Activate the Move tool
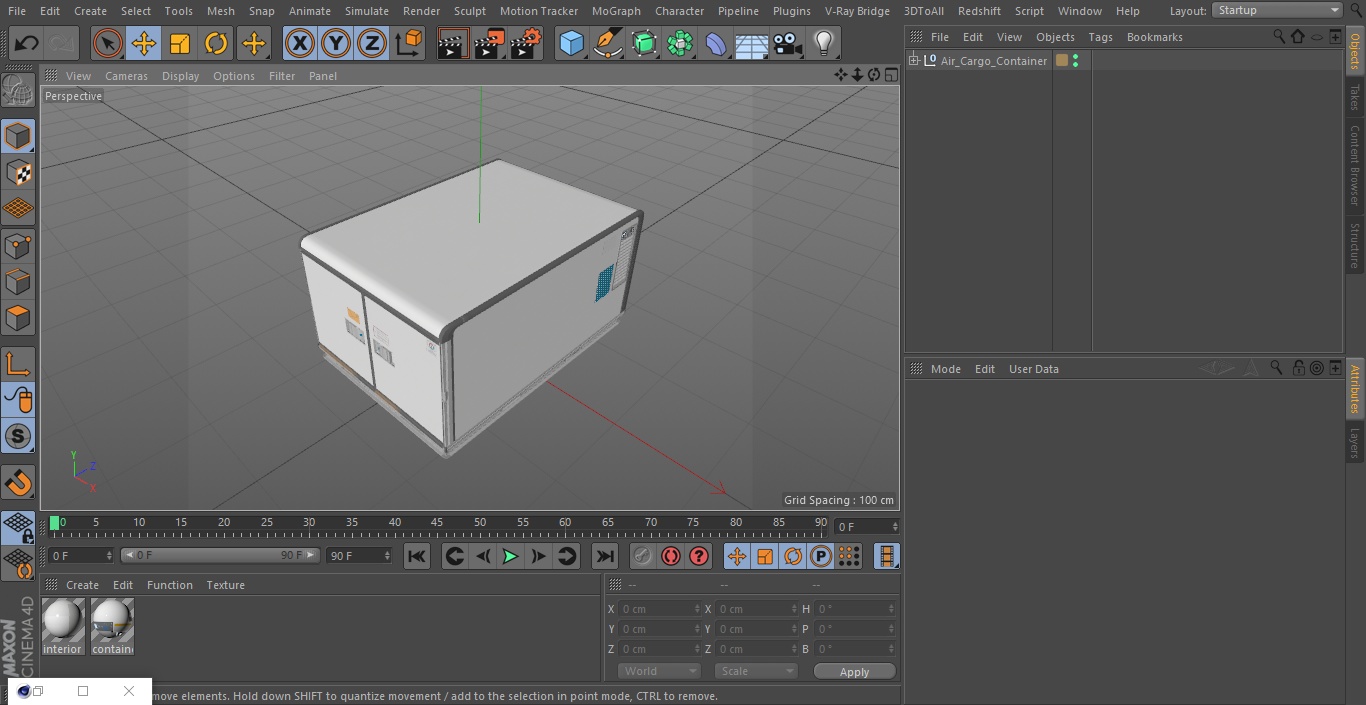 [144, 43]
